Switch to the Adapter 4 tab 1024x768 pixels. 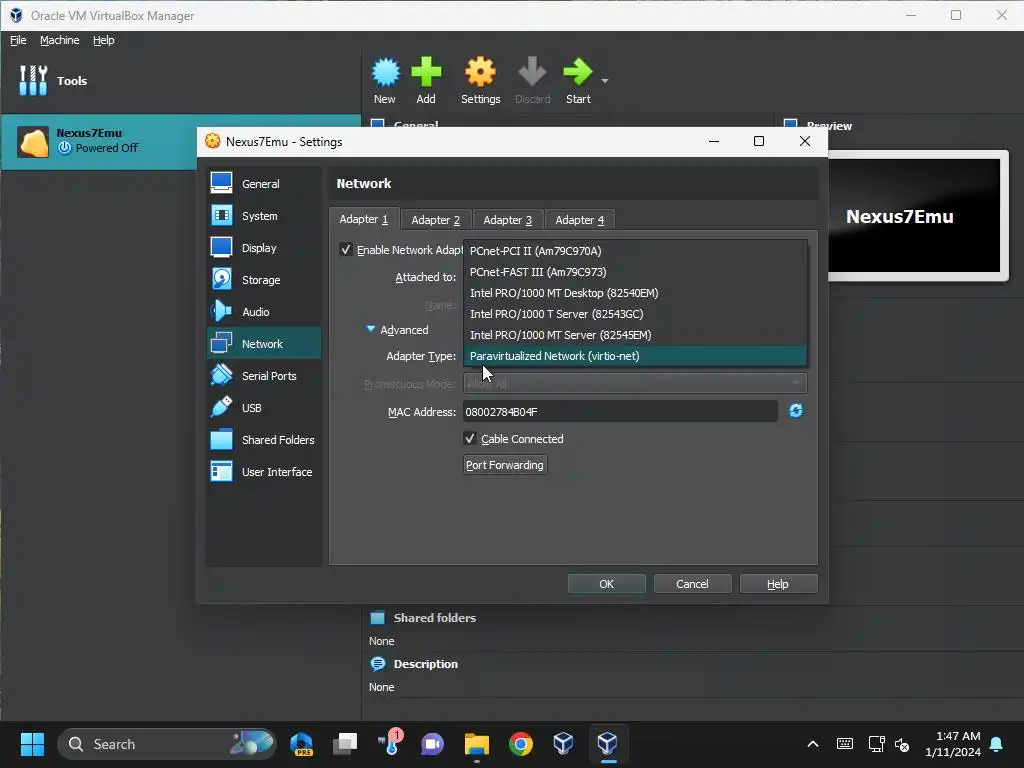(x=579, y=220)
